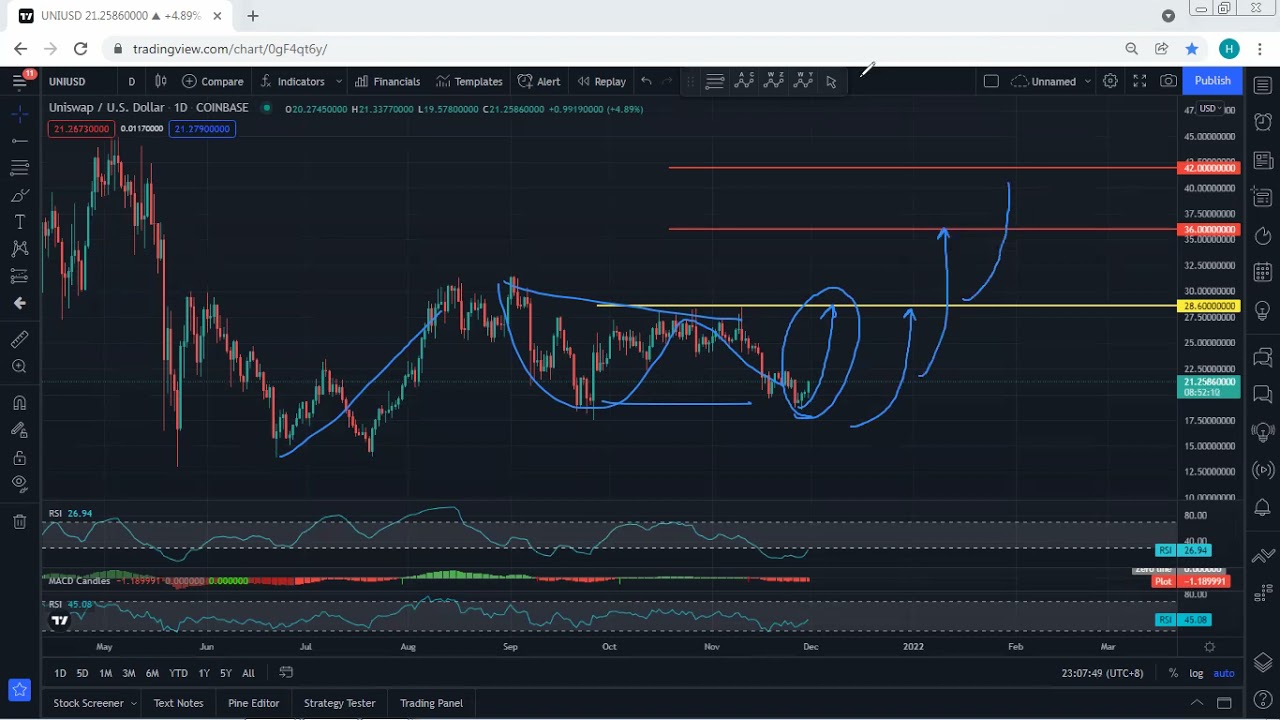Viewport: 1280px width, 720px height.
Task: Open the Financials menu
Action: [x=387, y=81]
